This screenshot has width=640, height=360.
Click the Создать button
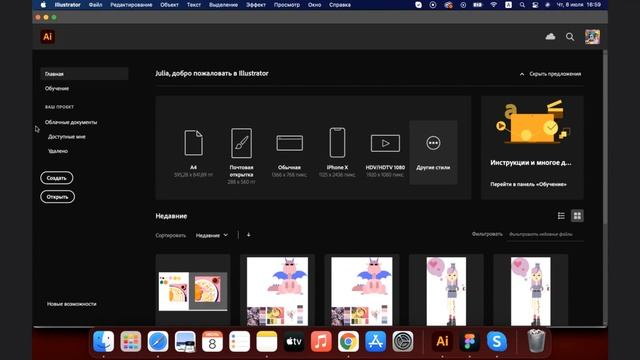pos(57,178)
